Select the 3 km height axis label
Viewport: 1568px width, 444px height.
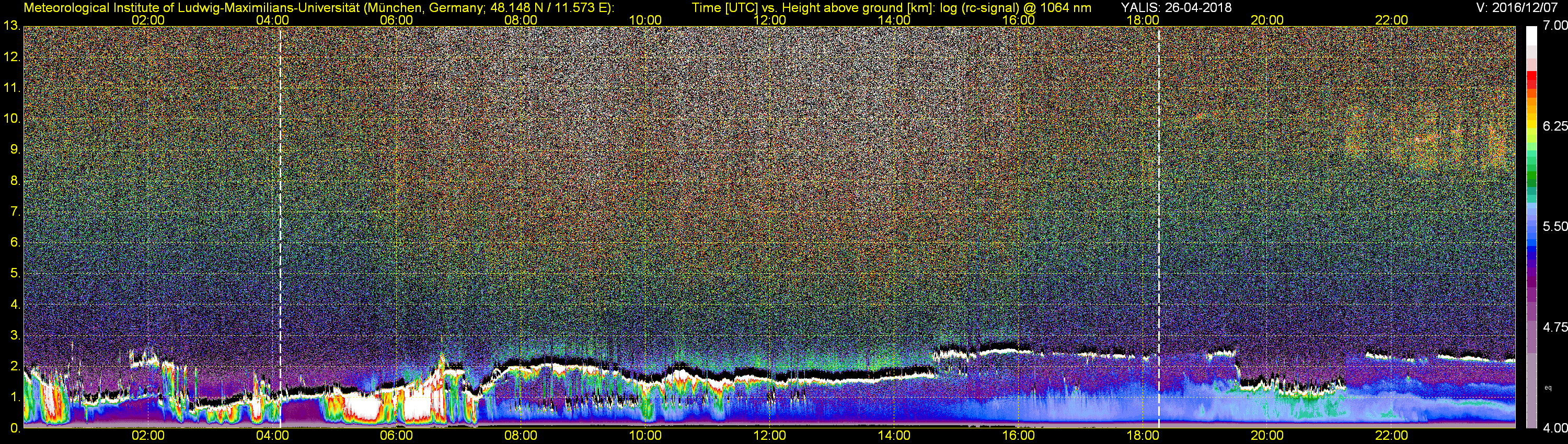click(15, 335)
